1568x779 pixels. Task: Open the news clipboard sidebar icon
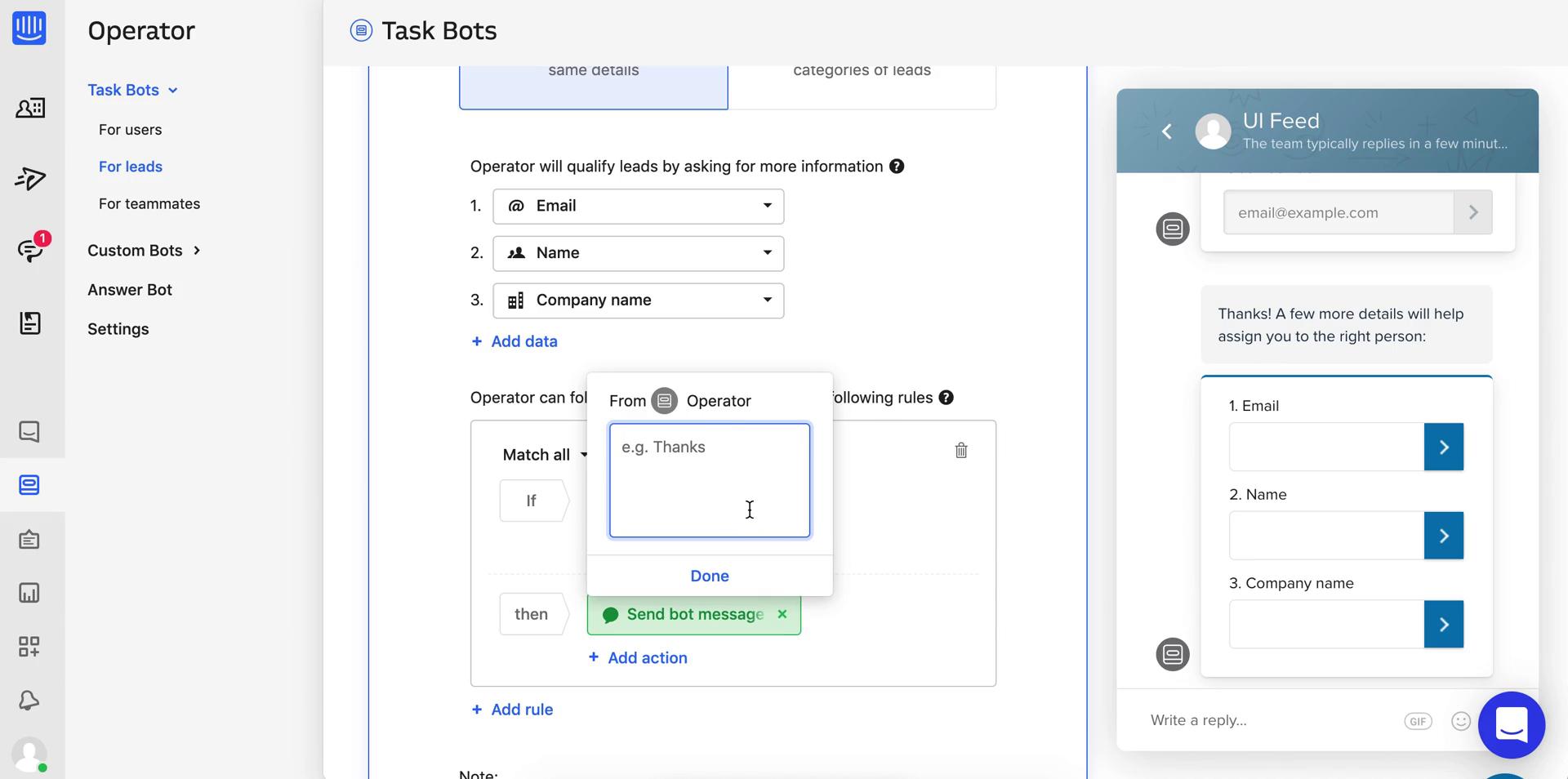click(29, 540)
